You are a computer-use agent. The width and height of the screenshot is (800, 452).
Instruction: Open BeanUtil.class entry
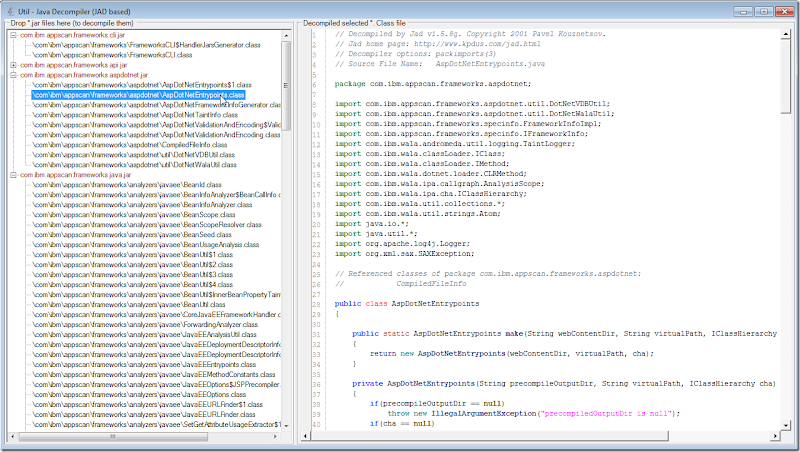coord(129,305)
